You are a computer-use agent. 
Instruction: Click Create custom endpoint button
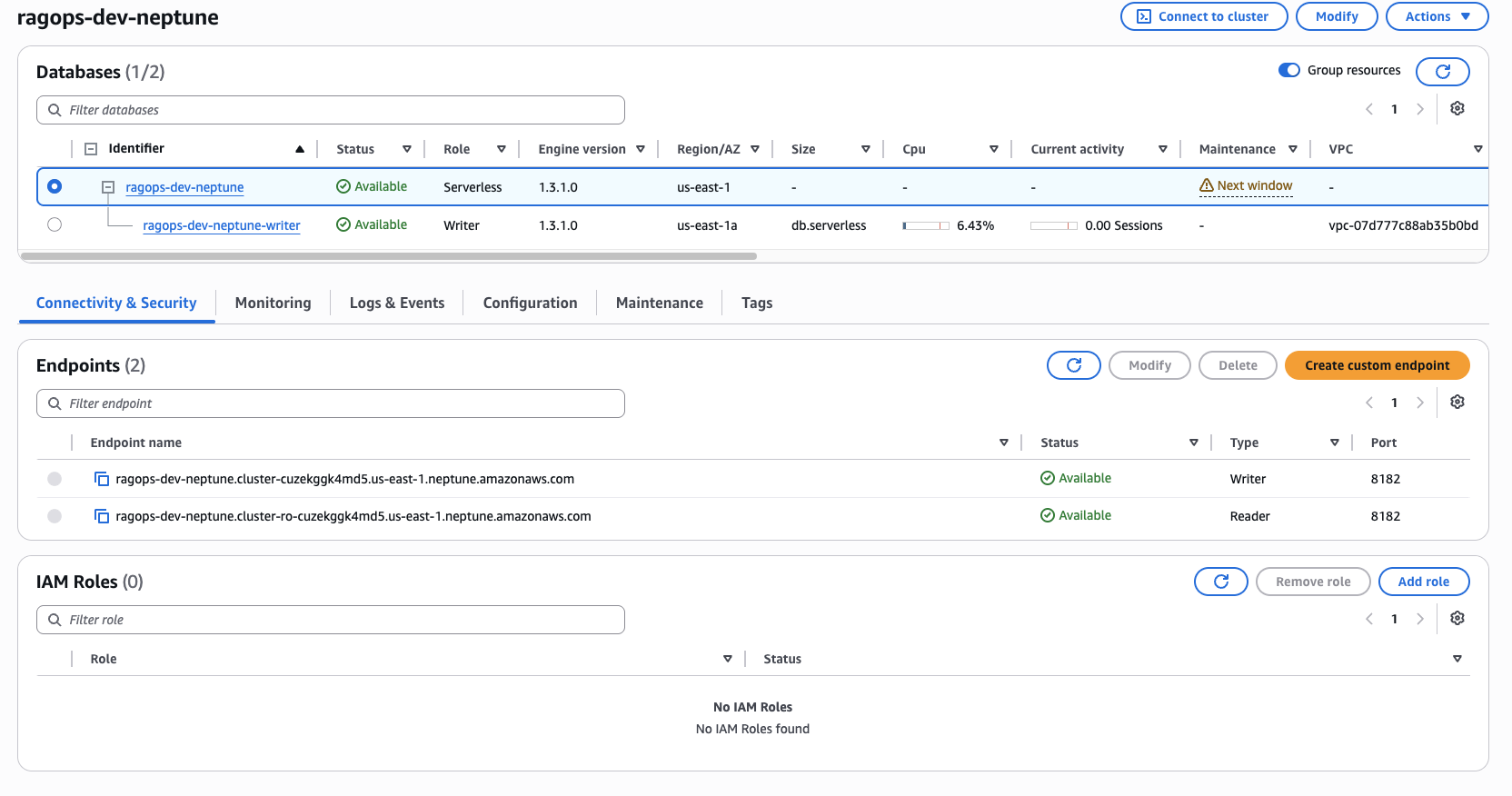point(1378,365)
